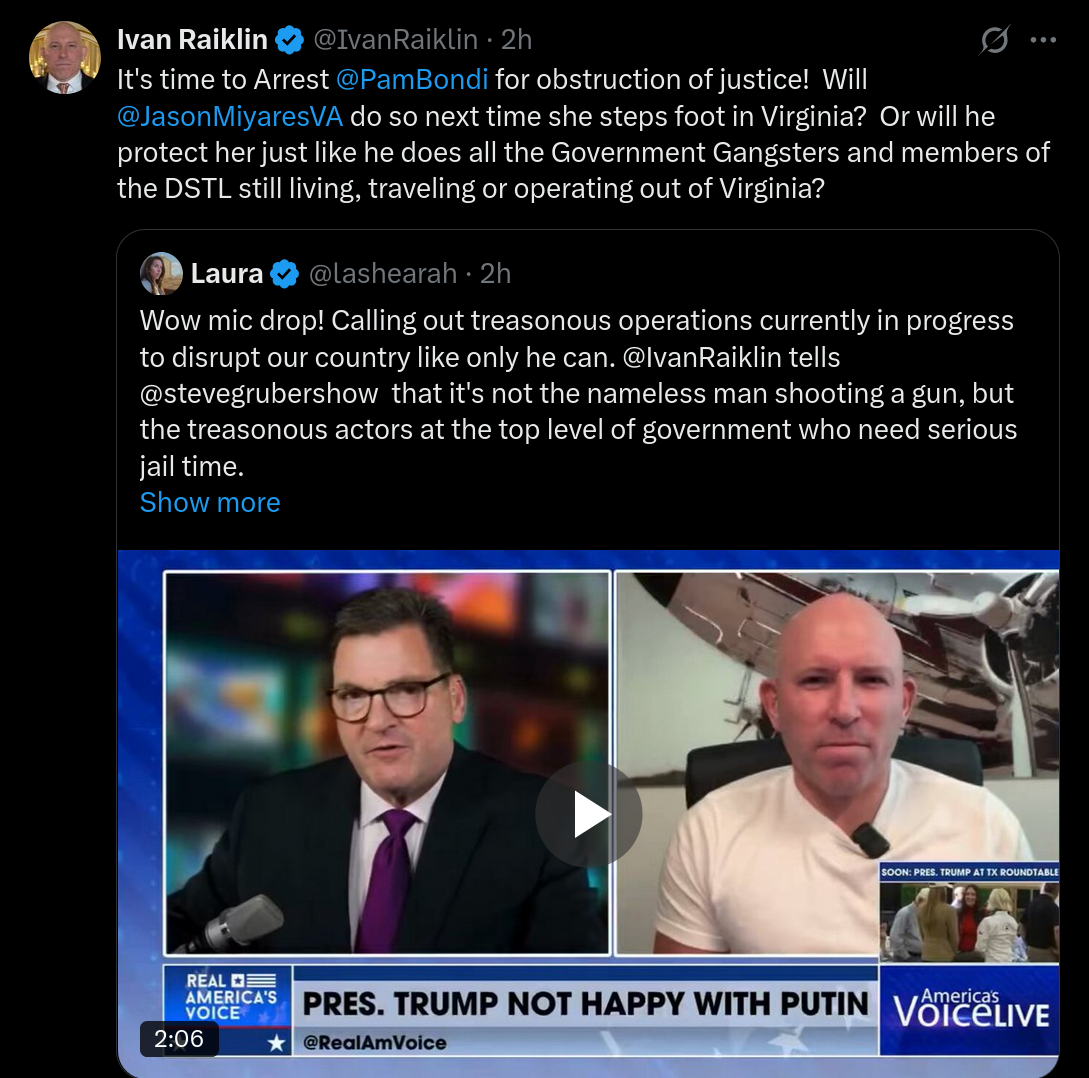Screen dimensions: 1089x1078
Task: Open Laura's display name in quoted post
Action: [227, 274]
